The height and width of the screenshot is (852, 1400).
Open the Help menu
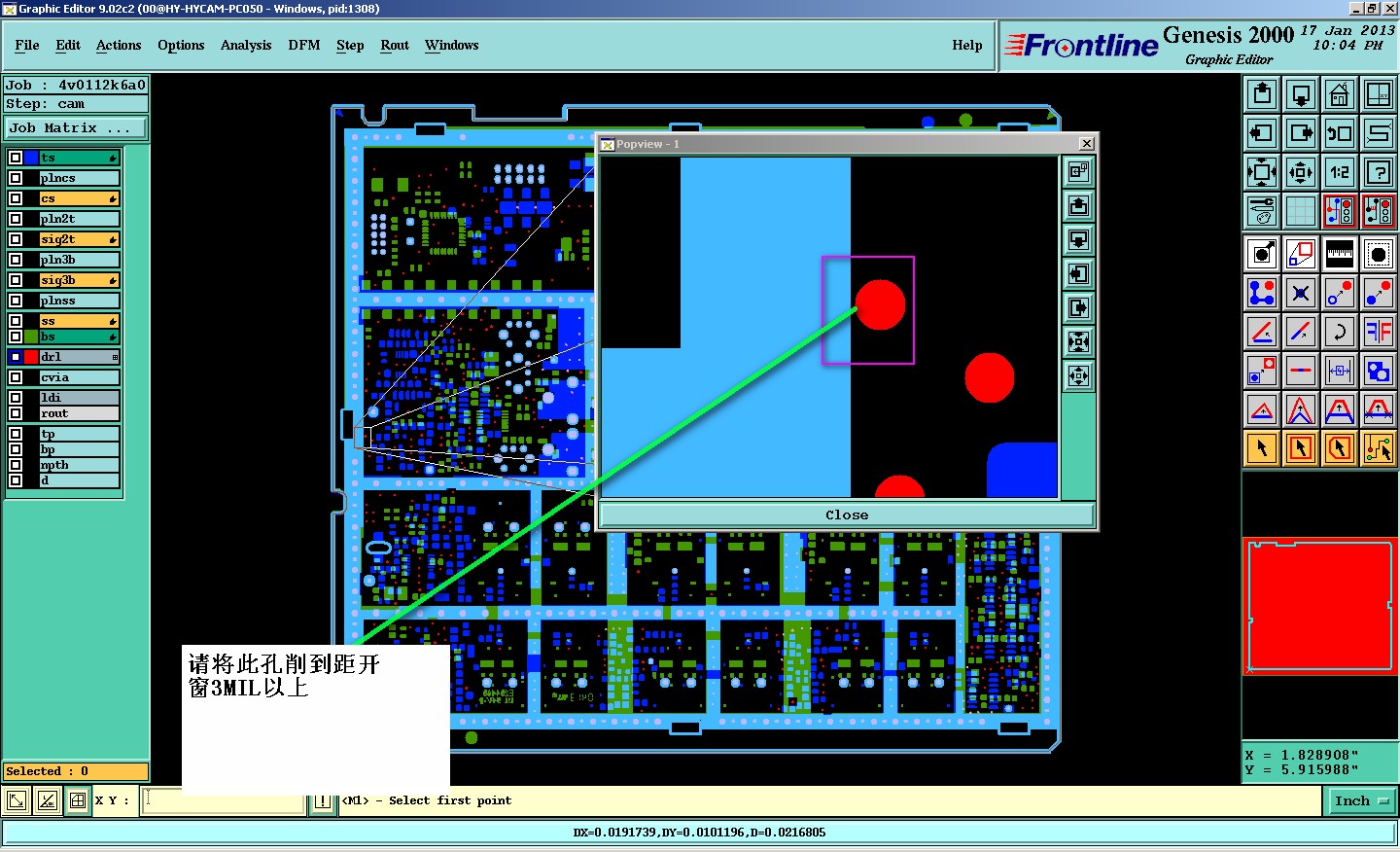pyautogui.click(x=967, y=46)
